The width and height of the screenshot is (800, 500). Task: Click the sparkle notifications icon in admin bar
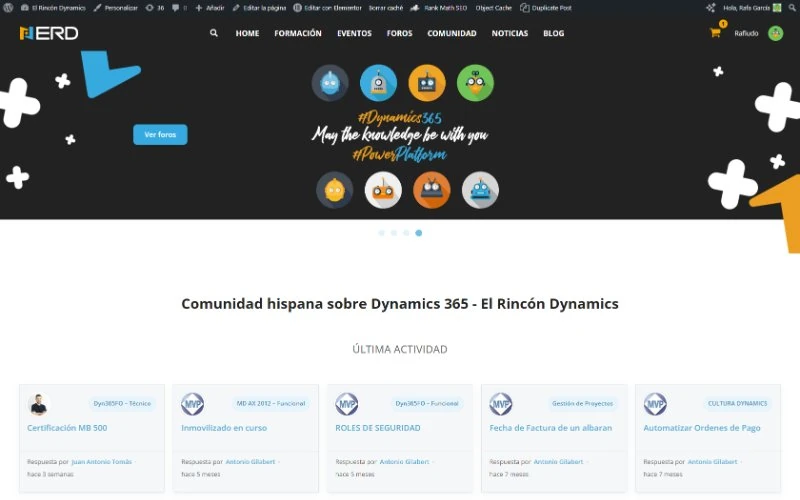tap(711, 8)
